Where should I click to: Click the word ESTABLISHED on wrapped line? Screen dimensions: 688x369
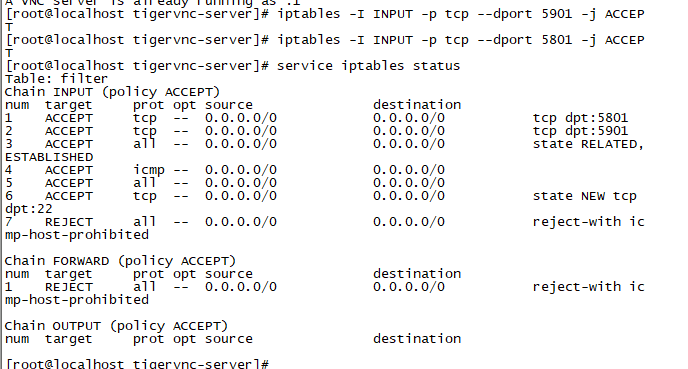tap(49, 157)
